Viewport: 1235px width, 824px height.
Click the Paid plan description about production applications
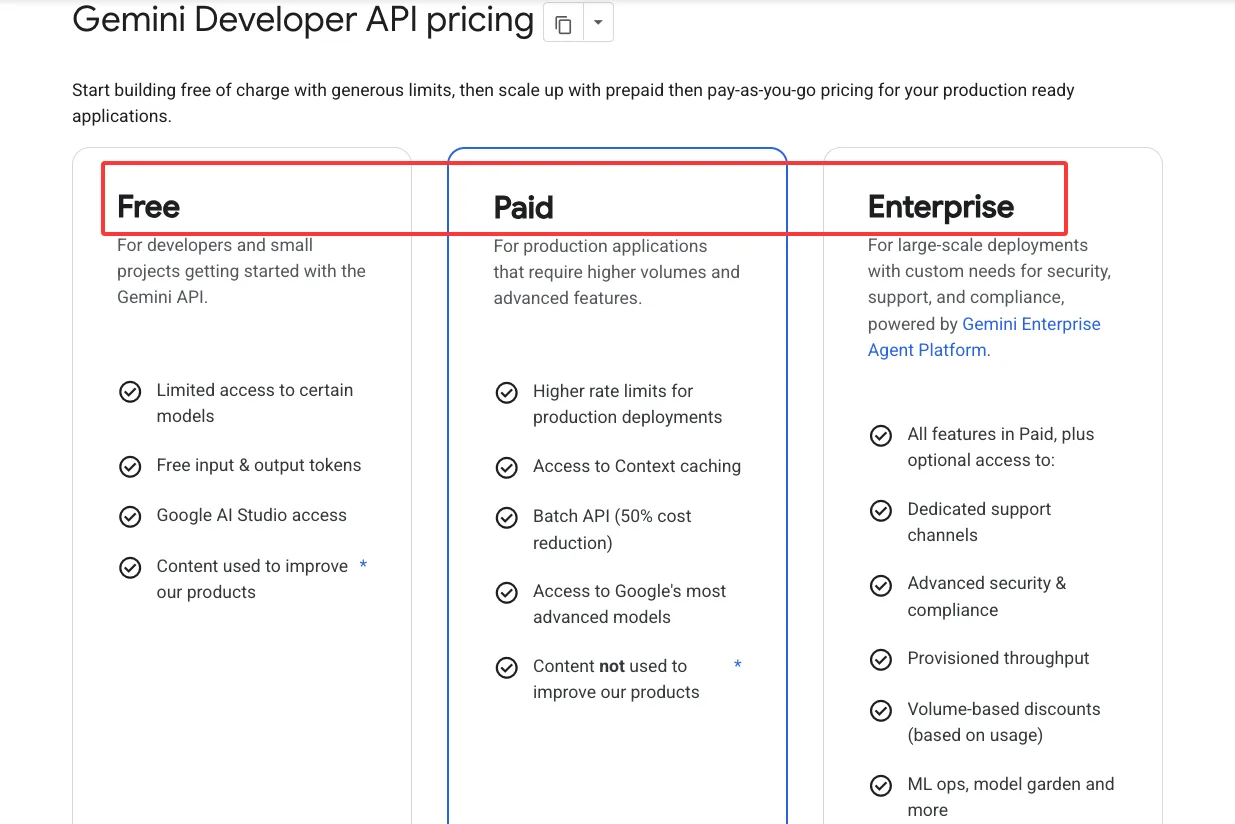[617, 272]
